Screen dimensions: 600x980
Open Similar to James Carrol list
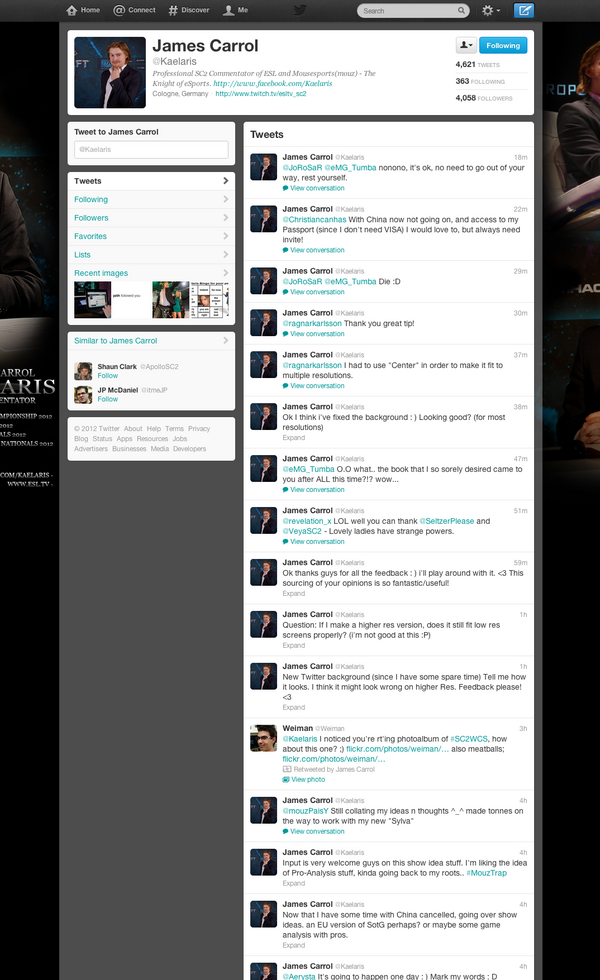pos(116,341)
